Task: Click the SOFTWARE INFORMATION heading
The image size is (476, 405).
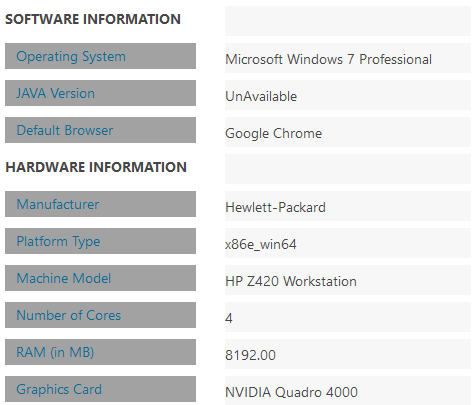Action: coord(93,19)
